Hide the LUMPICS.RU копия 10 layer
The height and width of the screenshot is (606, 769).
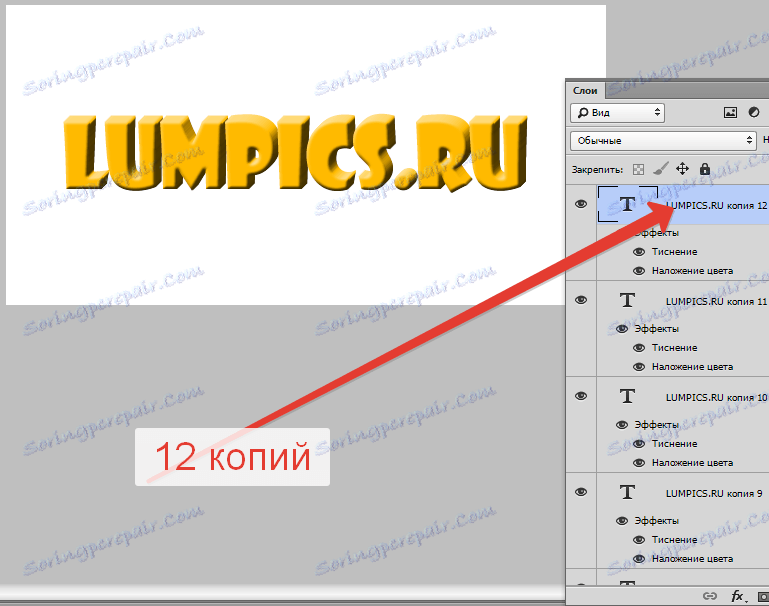581,396
